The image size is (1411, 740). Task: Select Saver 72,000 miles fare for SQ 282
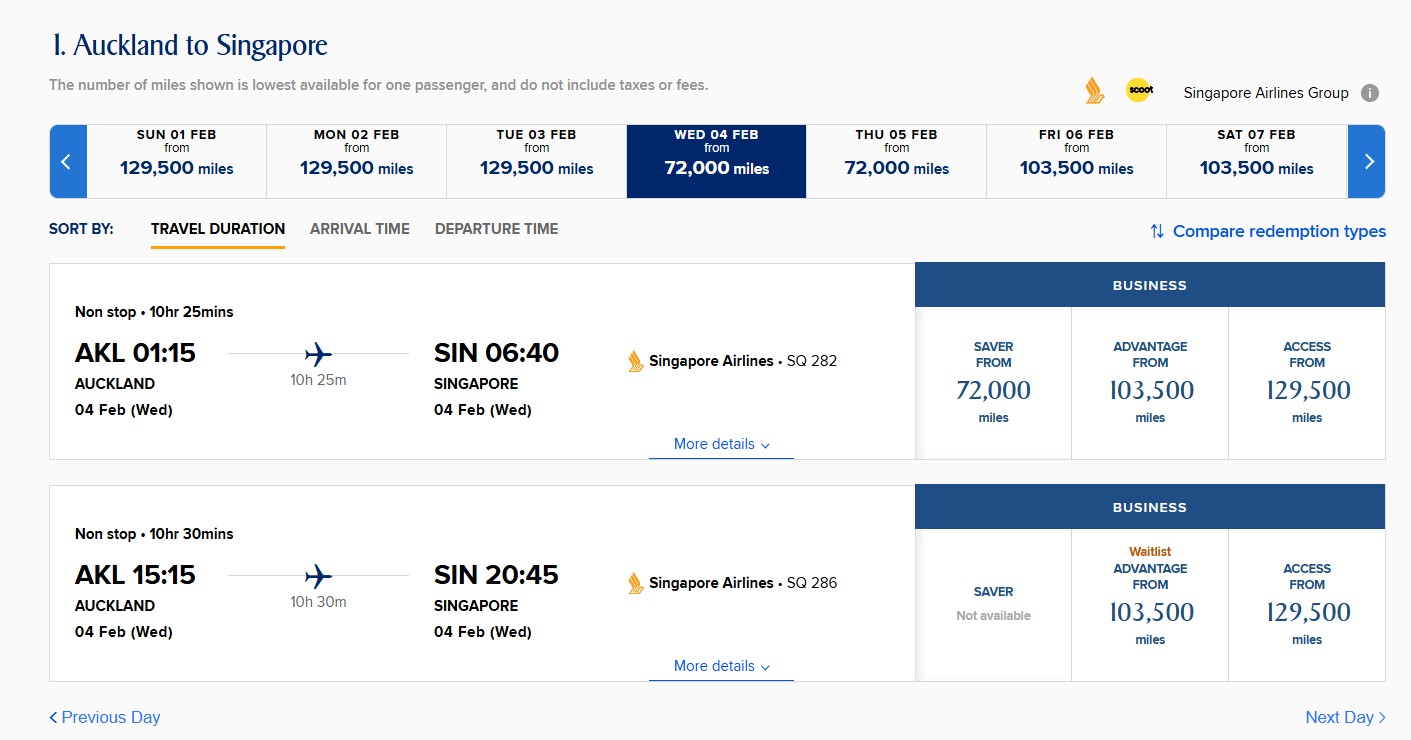click(993, 382)
